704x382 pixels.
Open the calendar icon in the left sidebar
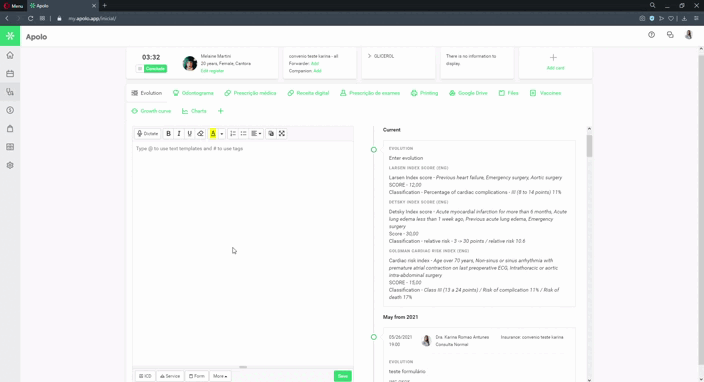[10, 74]
